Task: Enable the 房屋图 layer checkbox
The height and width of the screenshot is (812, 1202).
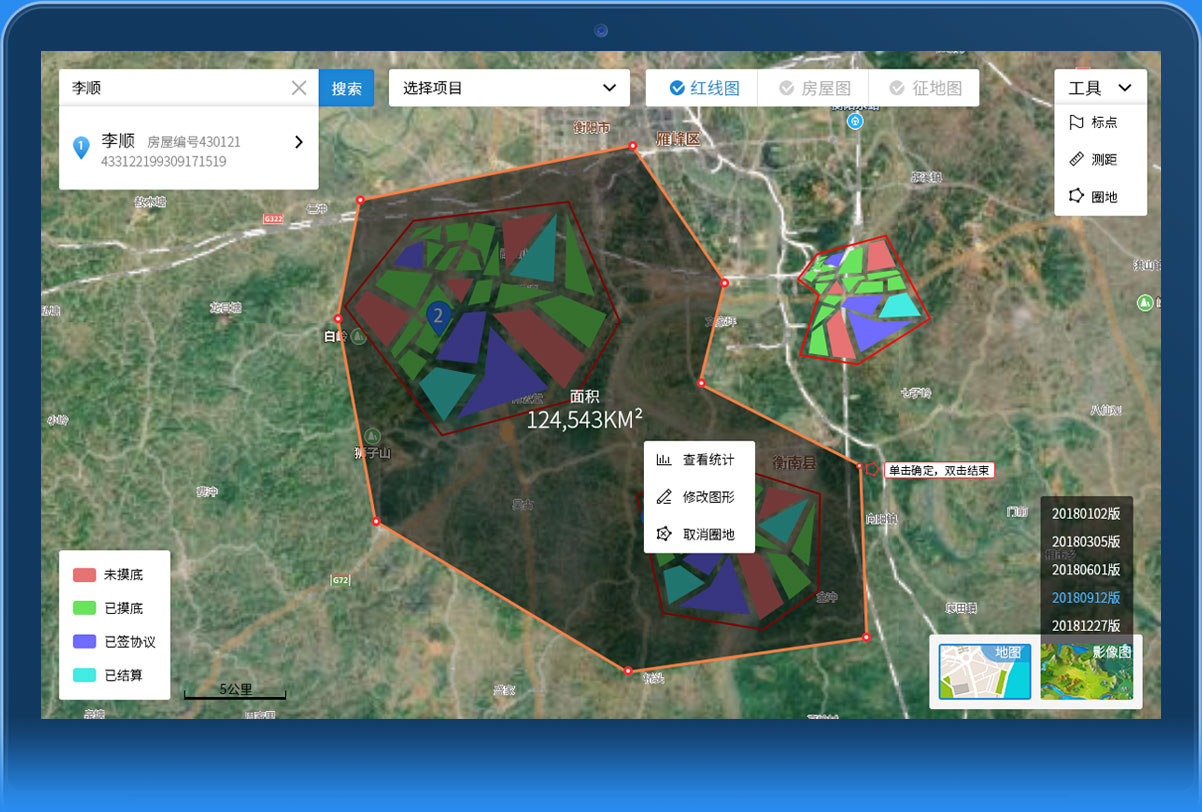Action: coord(787,88)
